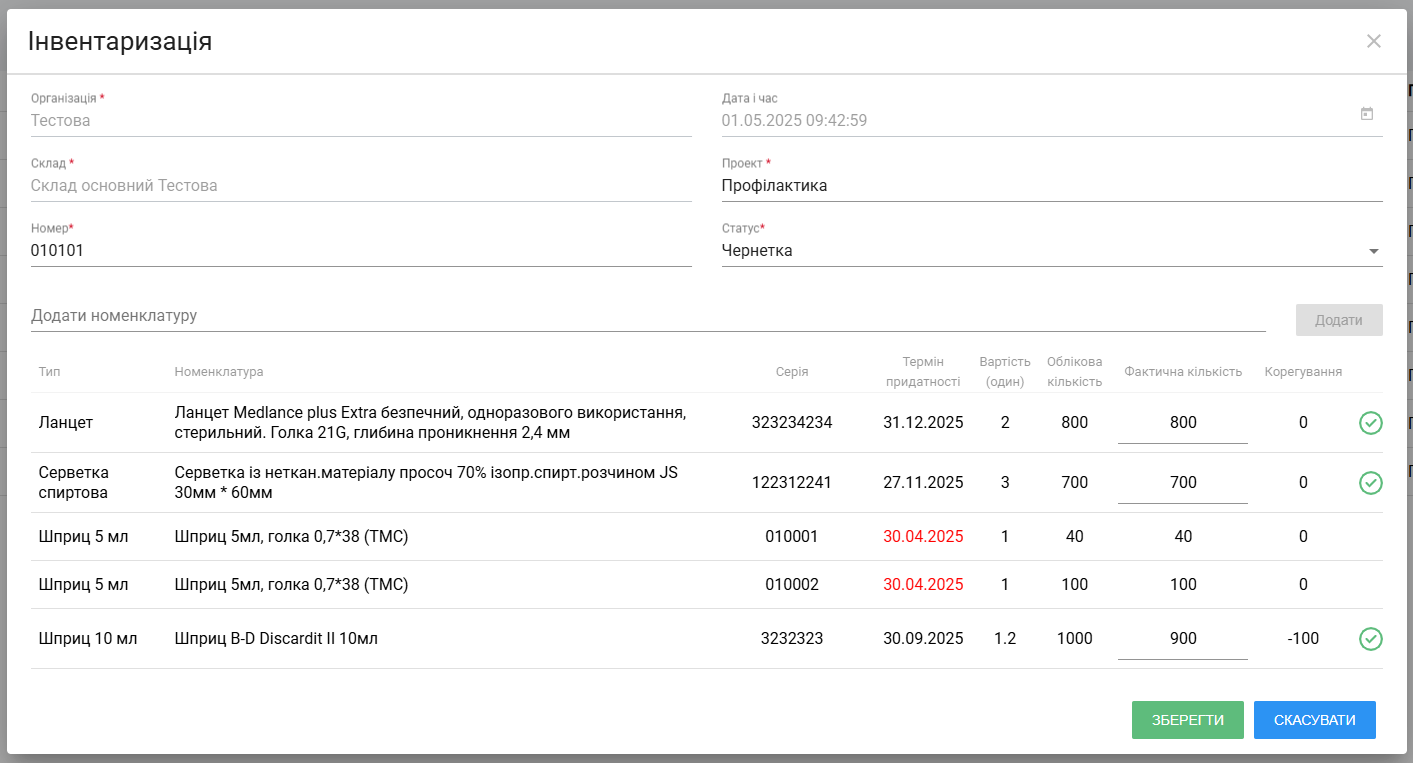
Task: Click the Термін придатності column header
Action: pos(923,372)
